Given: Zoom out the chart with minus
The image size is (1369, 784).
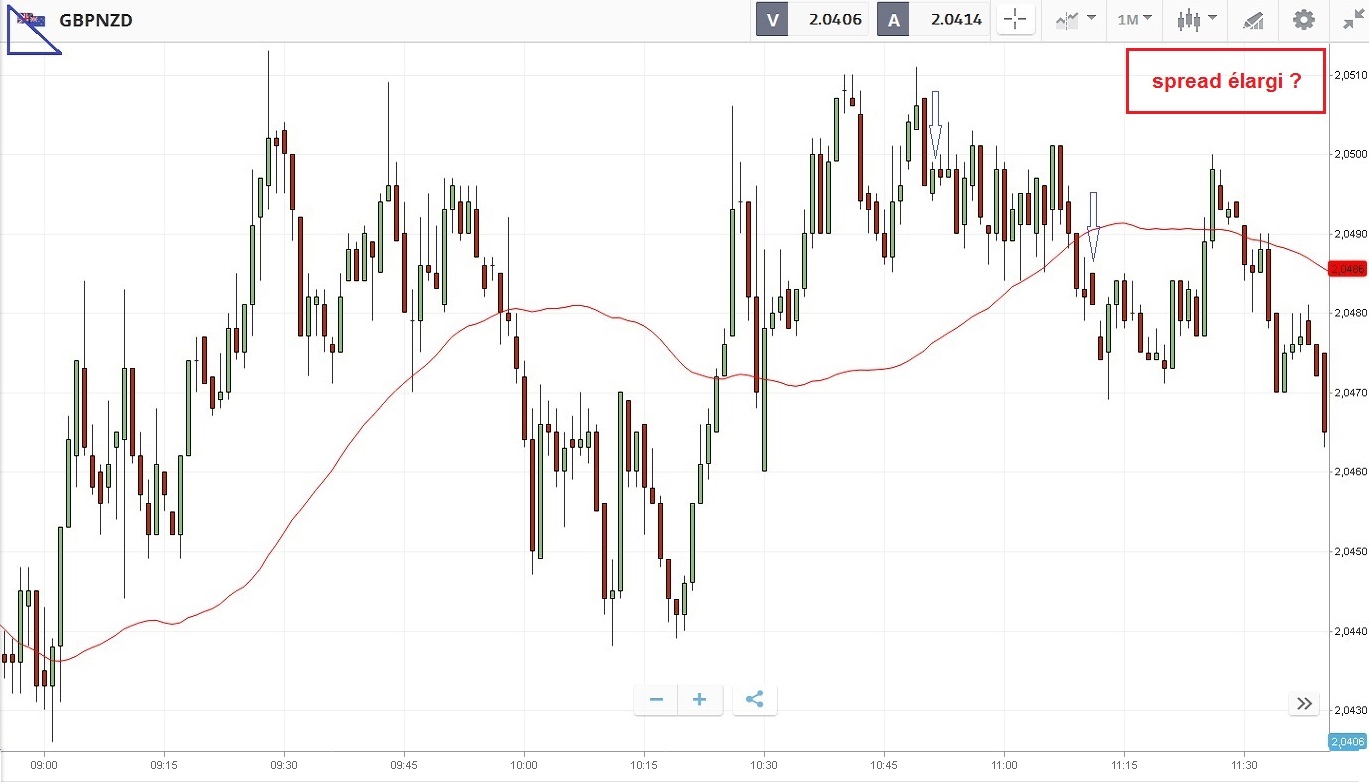Looking at the screenshot, I should click(656, 700).
